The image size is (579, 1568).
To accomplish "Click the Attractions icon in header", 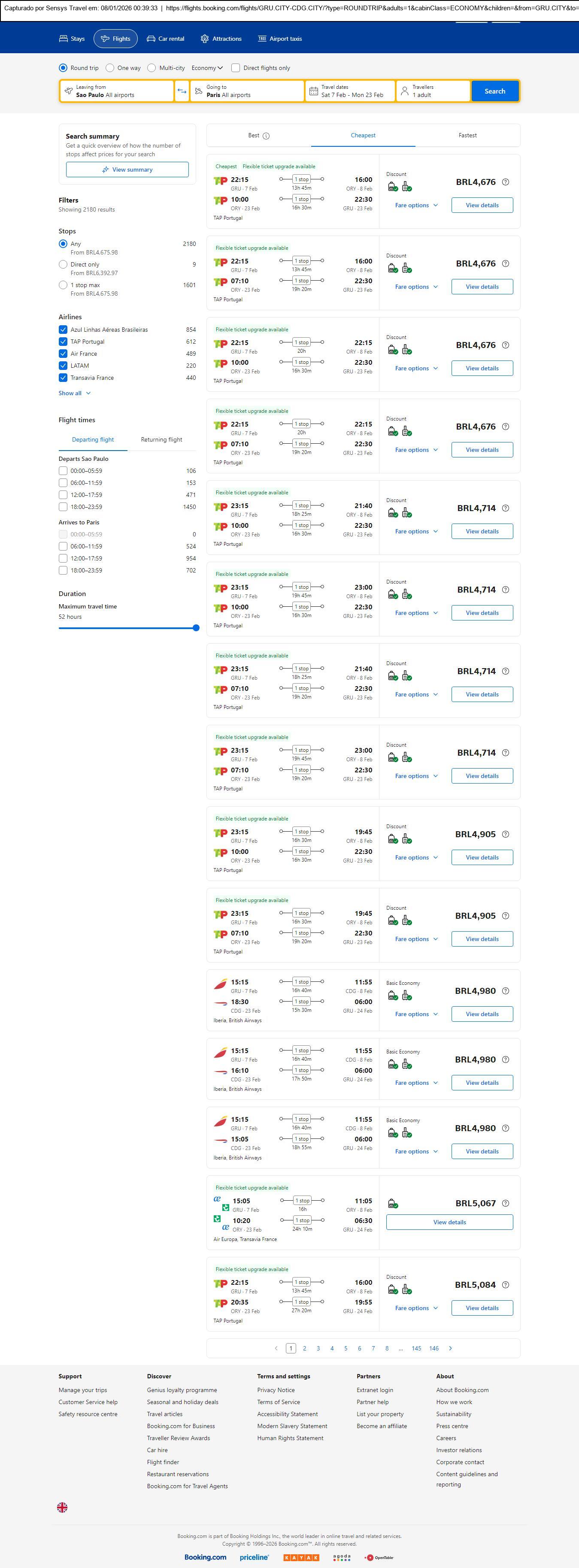I will click(205, 39).
